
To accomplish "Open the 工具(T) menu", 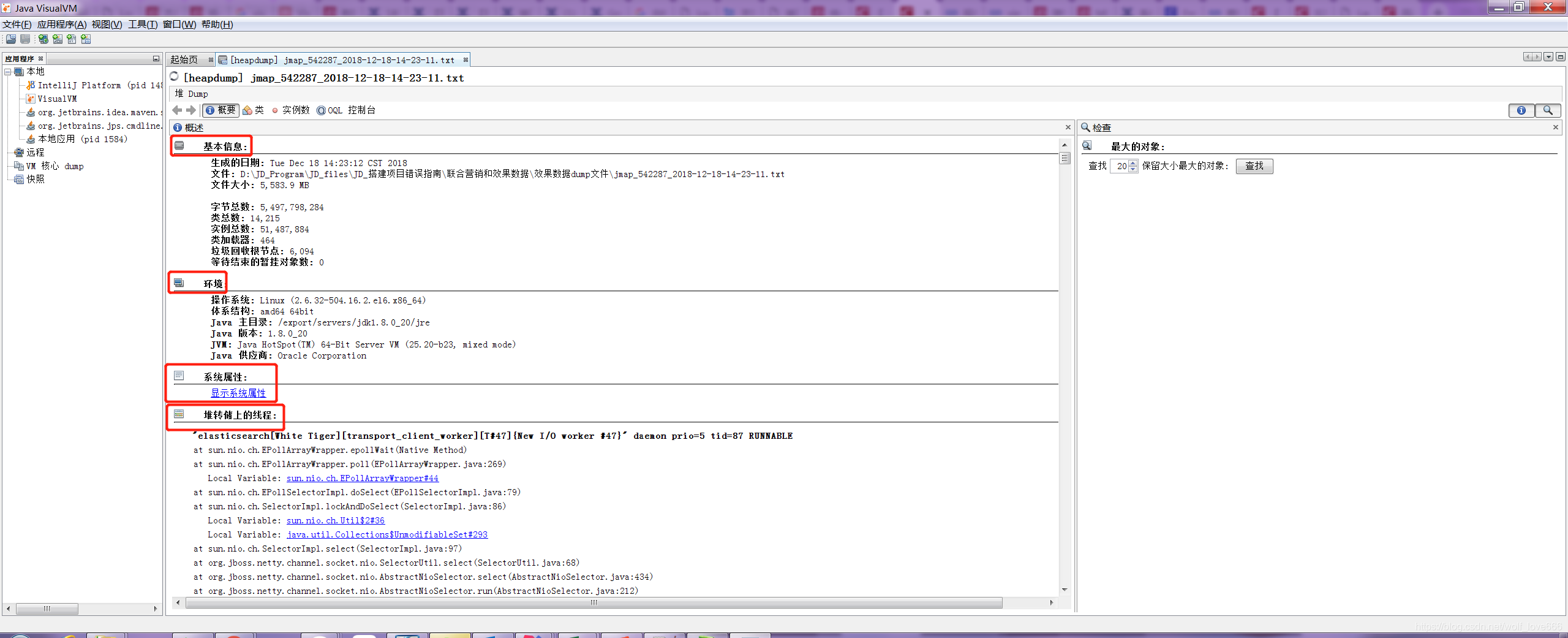I will coord(143,25).
